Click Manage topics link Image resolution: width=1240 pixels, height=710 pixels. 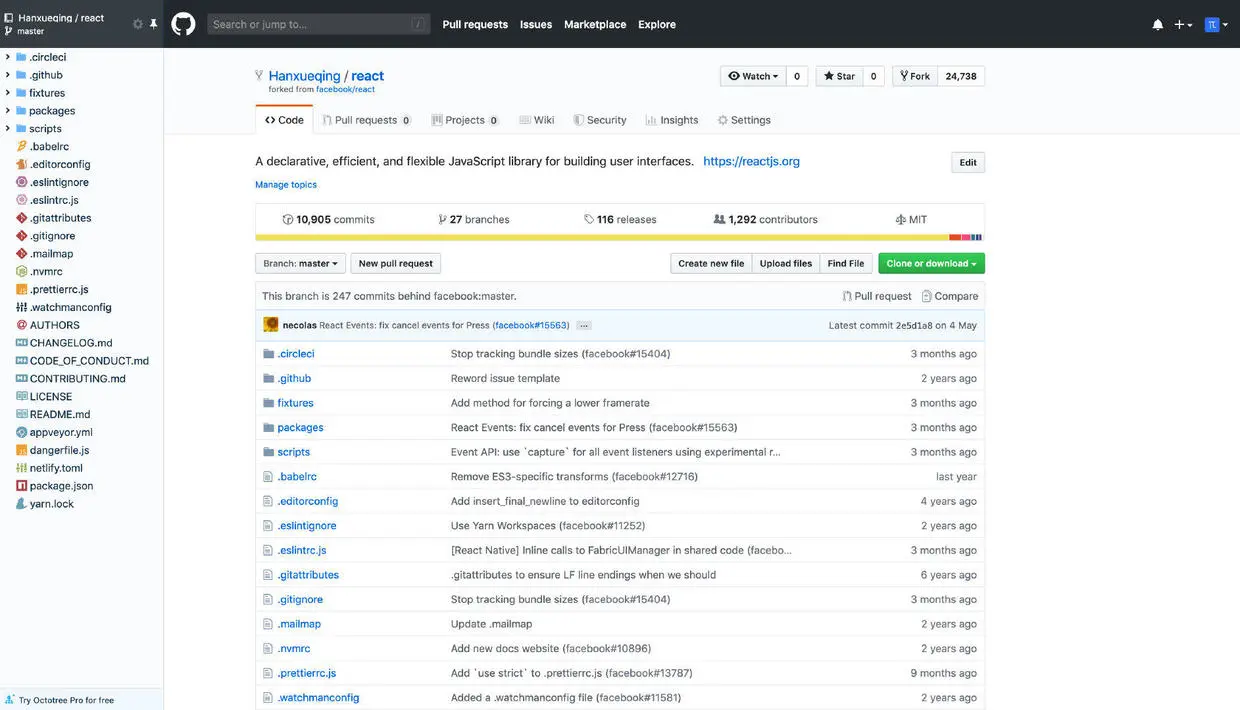coord(286,185)
